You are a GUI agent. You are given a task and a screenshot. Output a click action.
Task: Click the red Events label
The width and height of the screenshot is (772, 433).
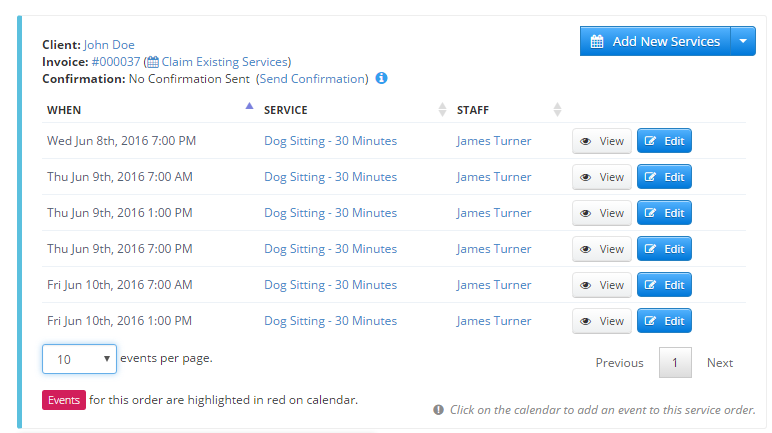tap(64, 400)
